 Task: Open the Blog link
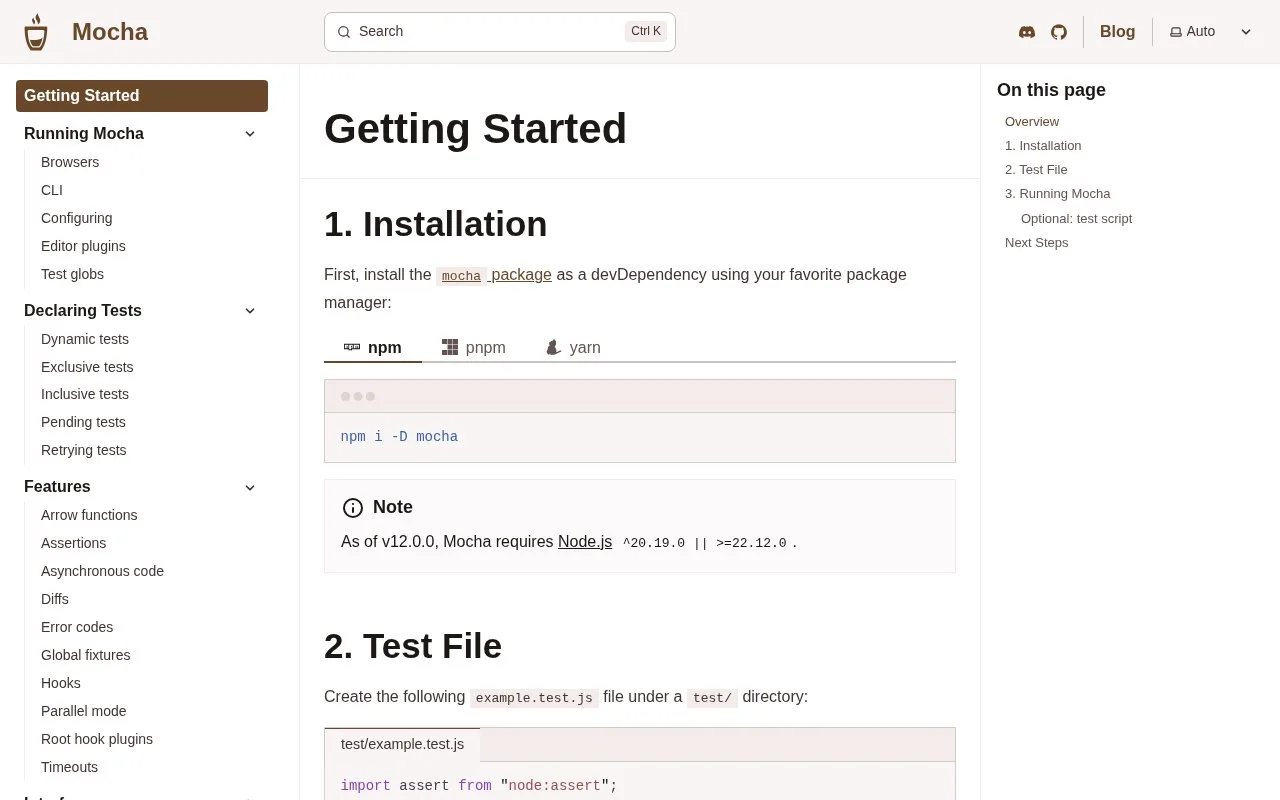click(1117, 32)
